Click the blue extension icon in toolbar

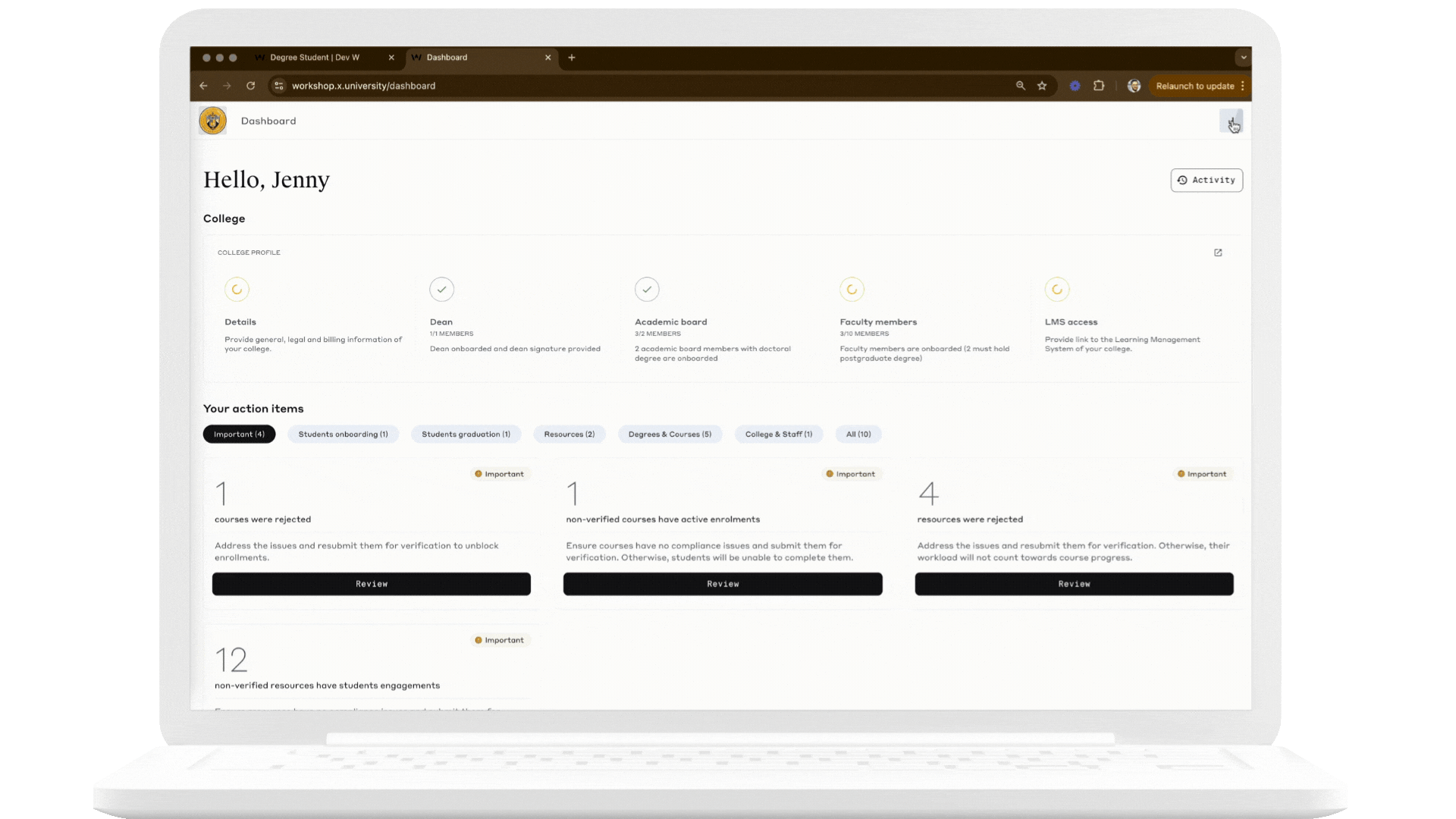click(1075, 86)
